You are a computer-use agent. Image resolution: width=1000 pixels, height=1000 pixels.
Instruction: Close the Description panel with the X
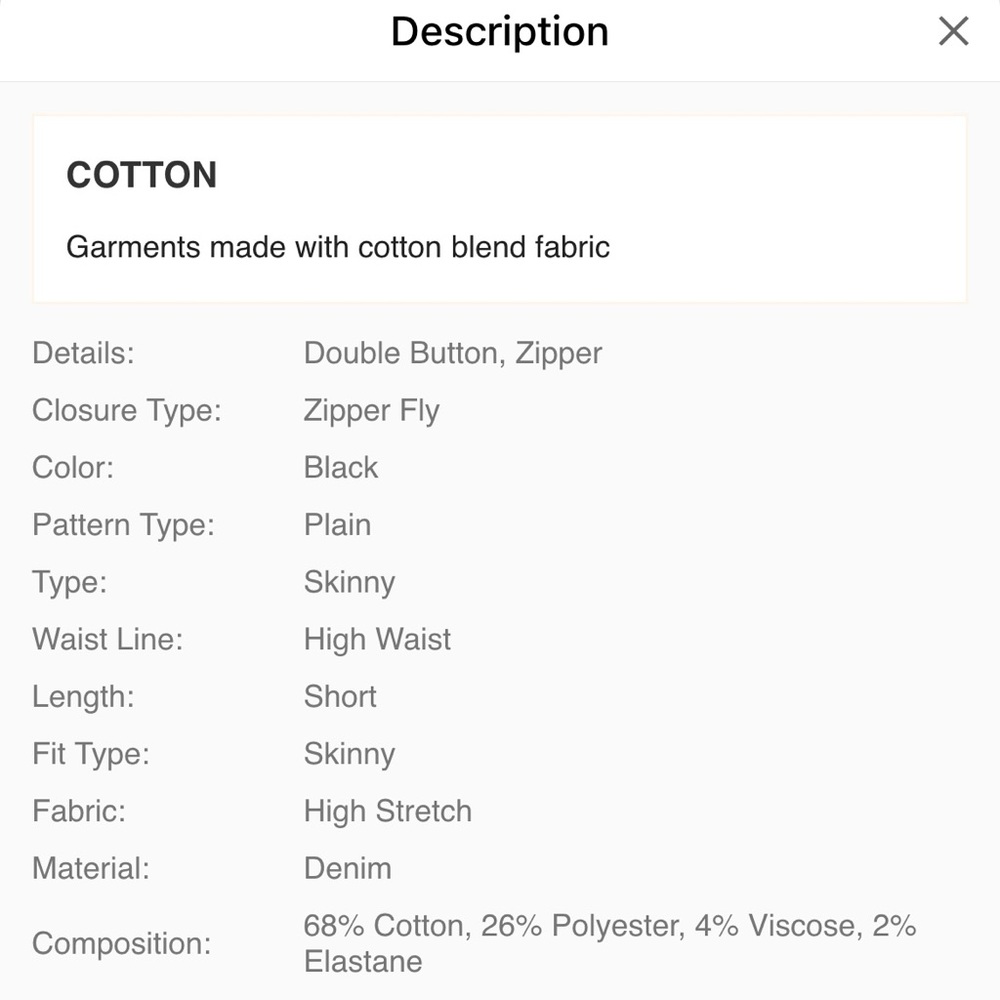(x=953, y=31)
